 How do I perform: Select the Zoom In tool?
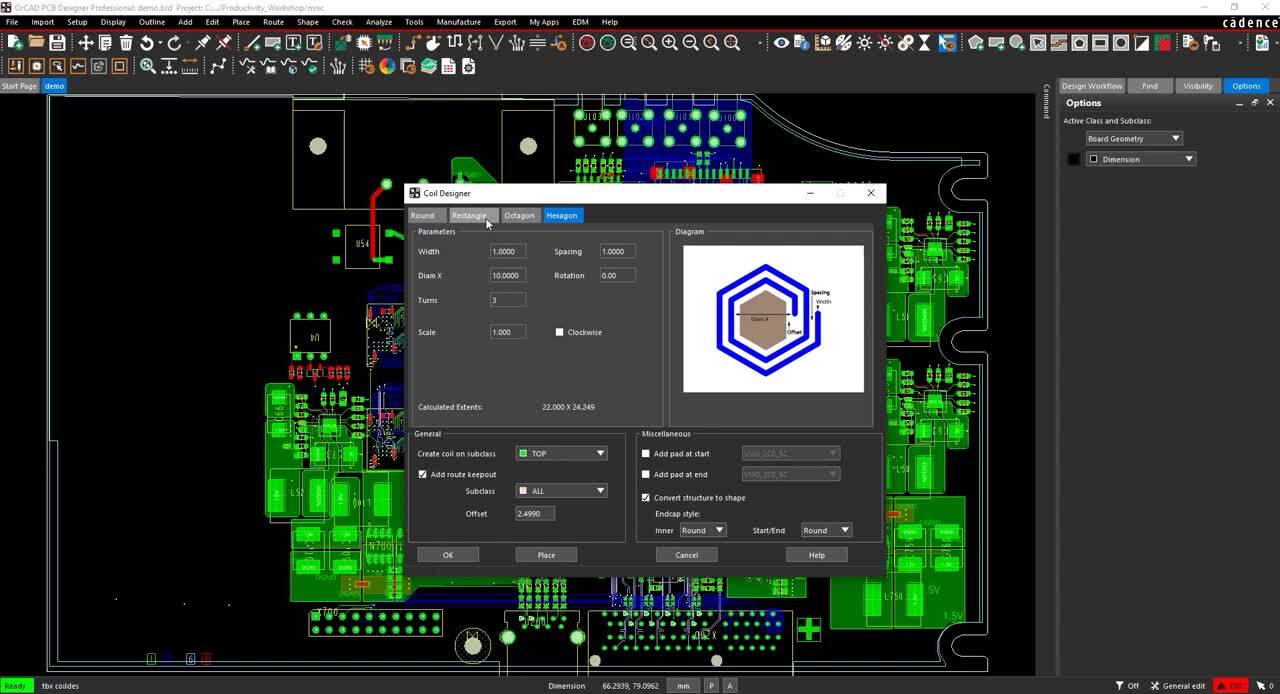pyautogui.click(x=667, y=43)
